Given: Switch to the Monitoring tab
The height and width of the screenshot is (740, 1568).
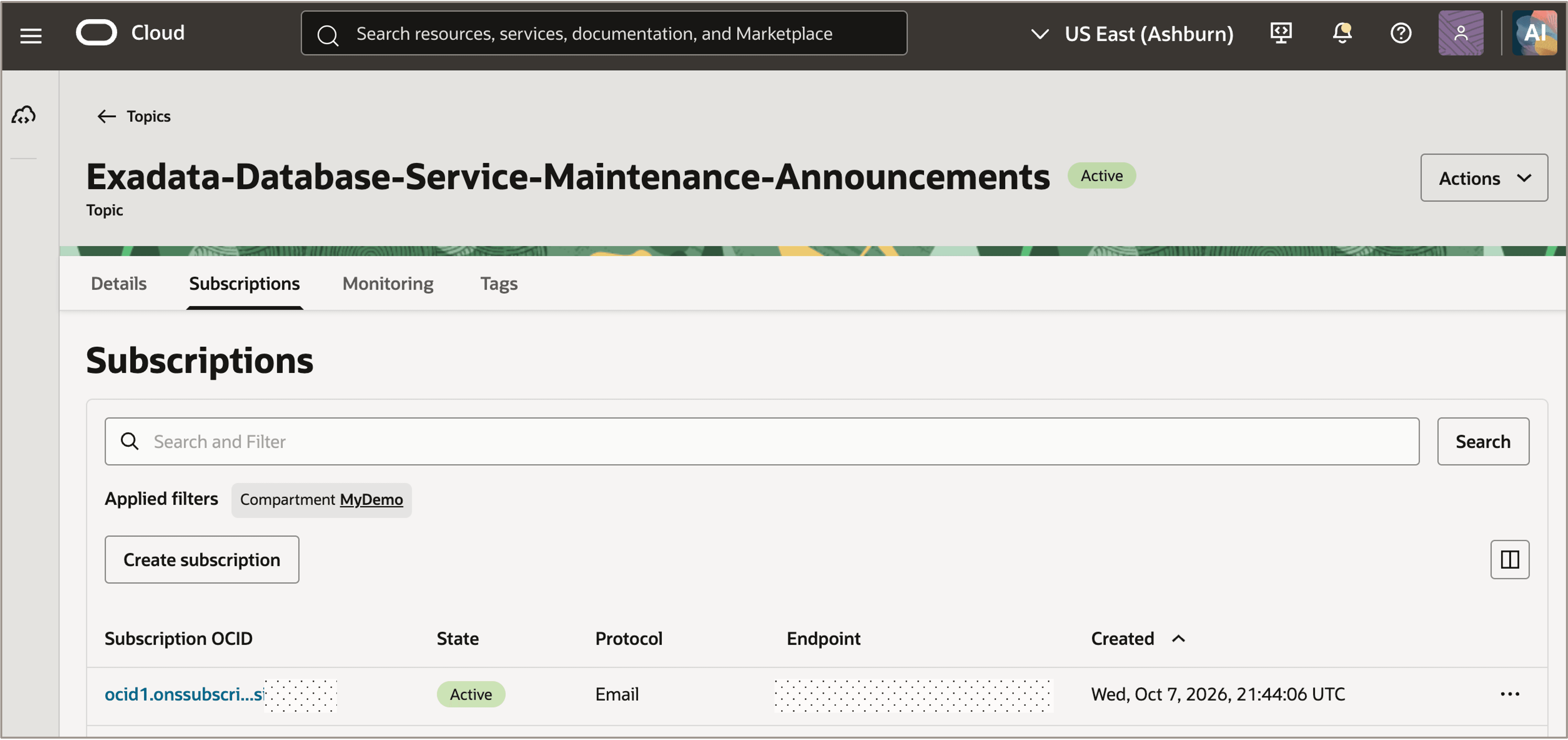Looking at the screenshot, I should tap(388, 283).
